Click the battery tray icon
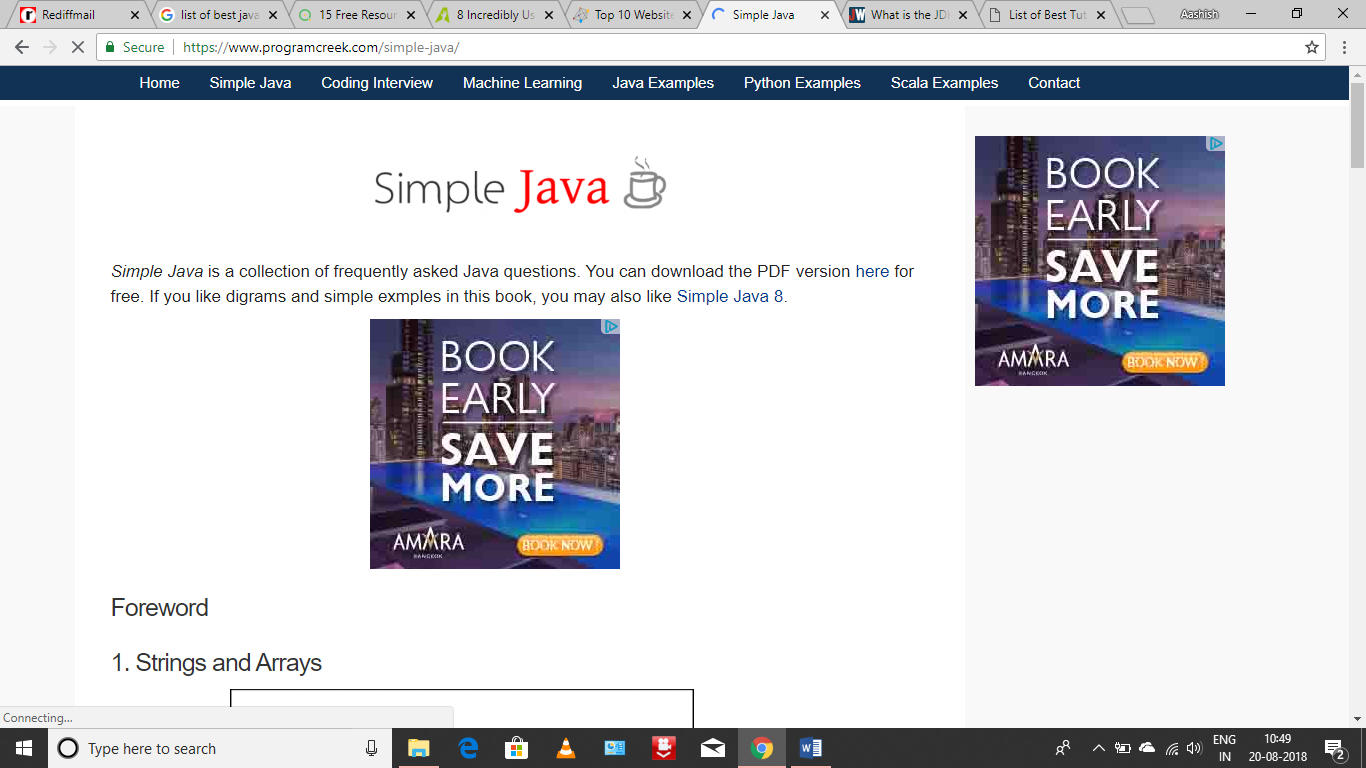The width and height of the screenshot is (1366, 768). [1123, 748]
